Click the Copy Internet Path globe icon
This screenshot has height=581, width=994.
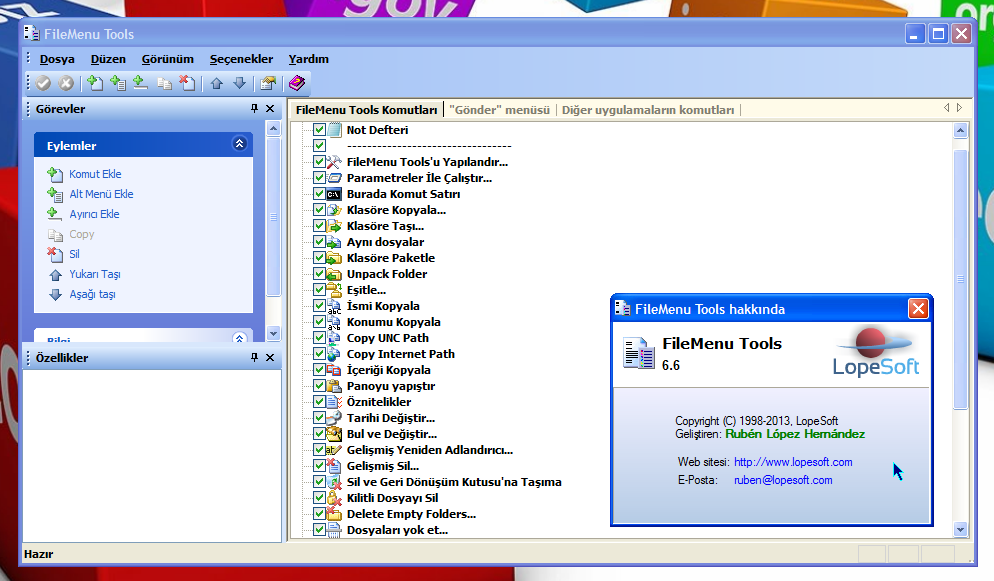pos(334,354)
